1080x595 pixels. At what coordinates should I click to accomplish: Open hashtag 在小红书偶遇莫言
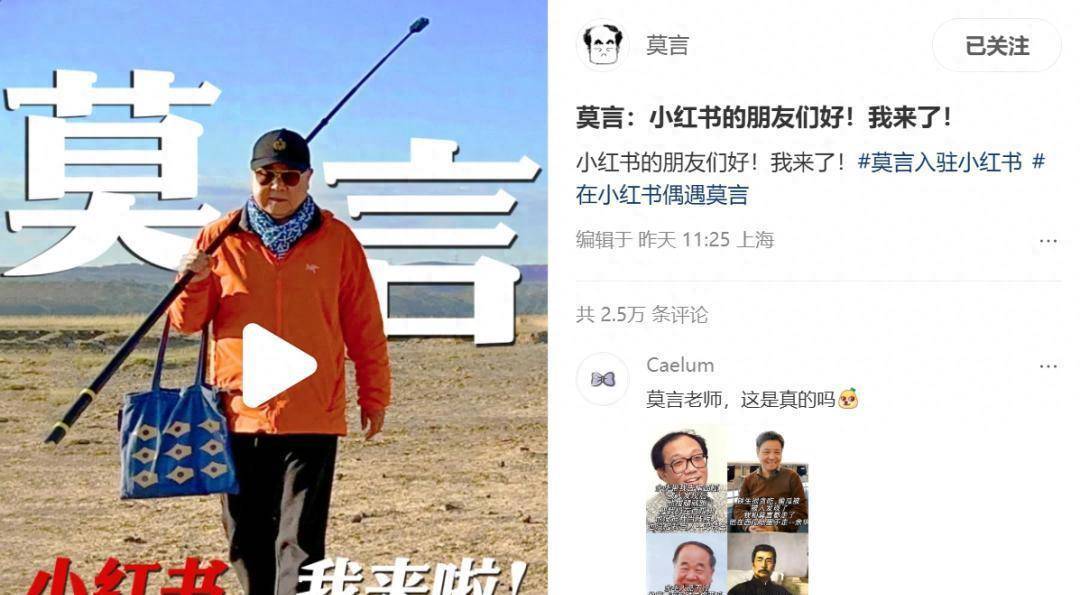click(662, 196)
